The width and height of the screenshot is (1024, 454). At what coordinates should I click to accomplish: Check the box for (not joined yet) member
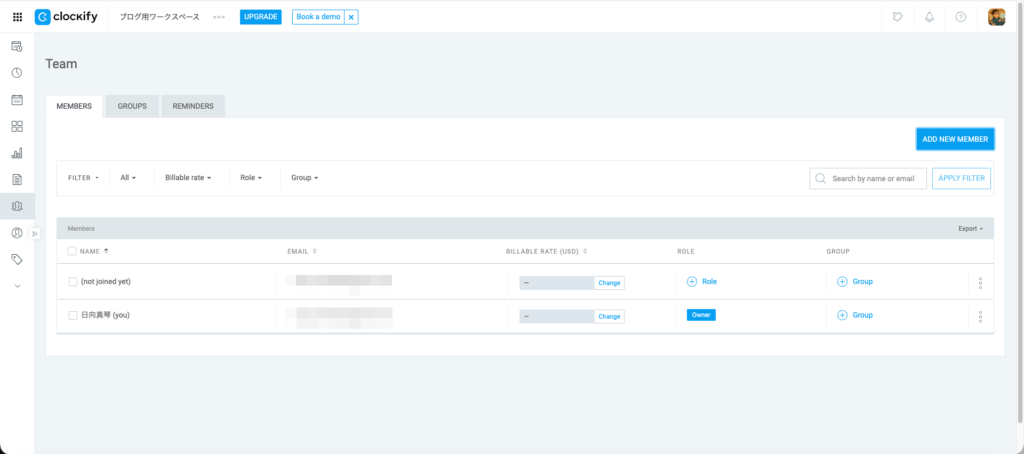click(x=73, y=282)
